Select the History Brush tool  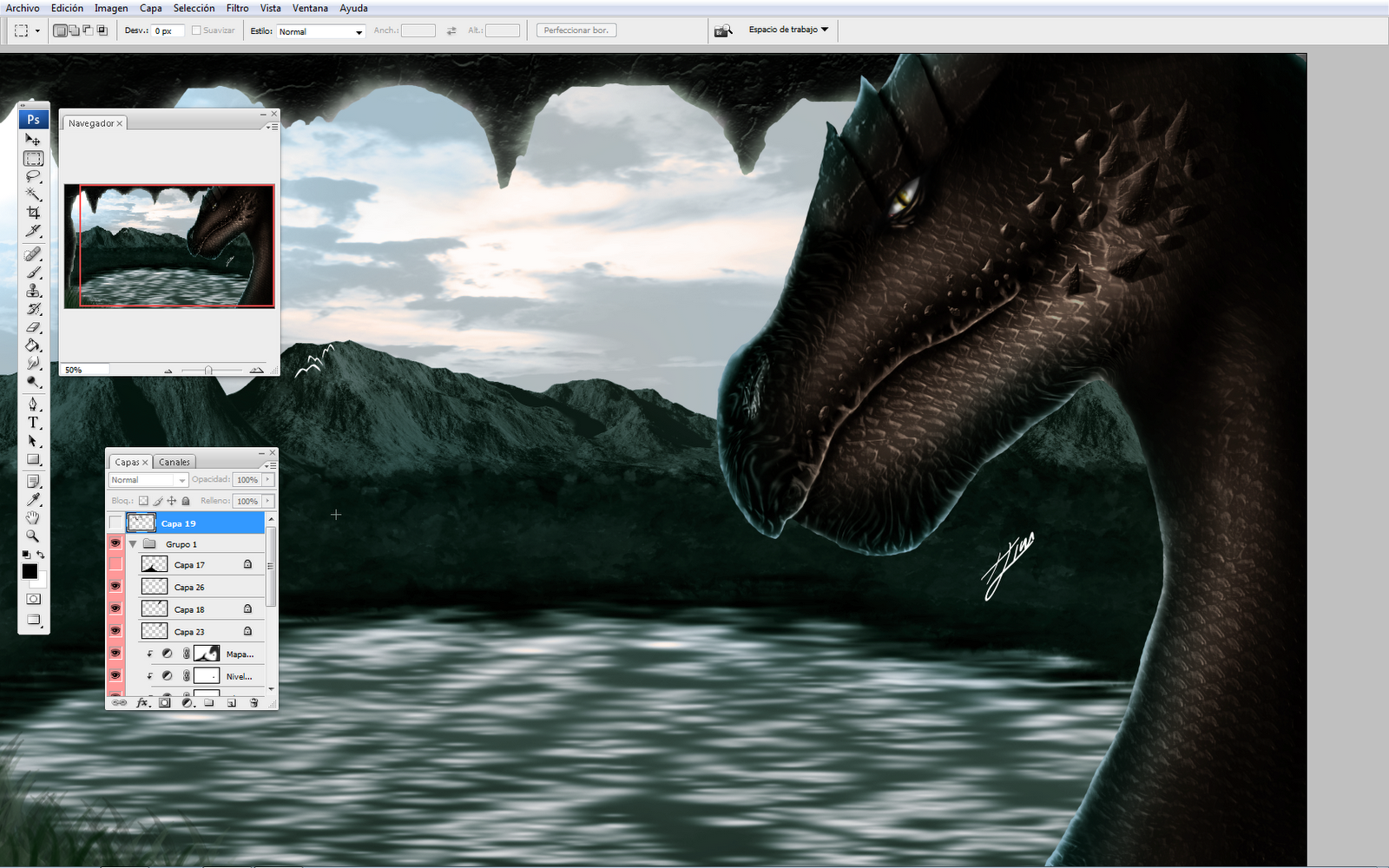pyautogui.click(x=33, y=309)
